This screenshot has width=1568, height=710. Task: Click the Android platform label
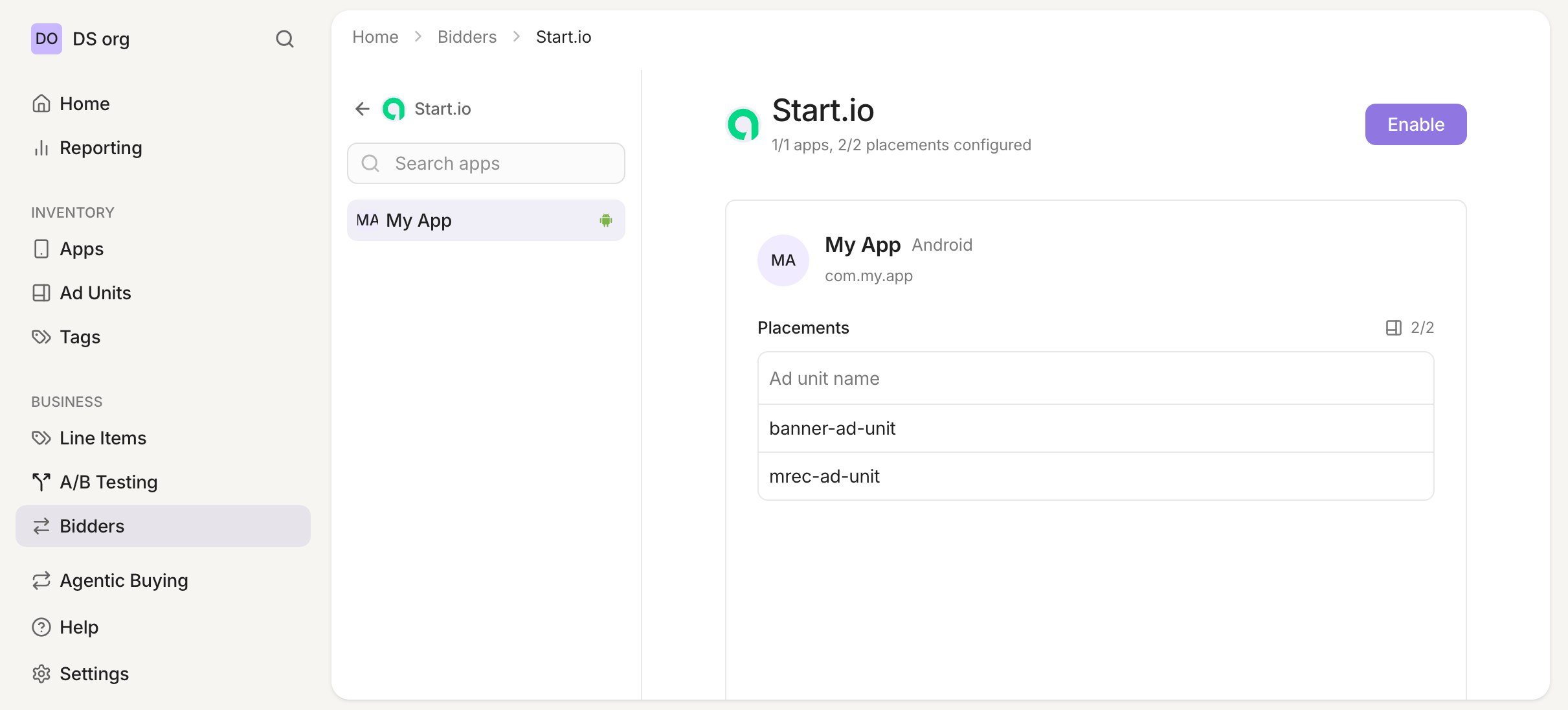point(942,245)
